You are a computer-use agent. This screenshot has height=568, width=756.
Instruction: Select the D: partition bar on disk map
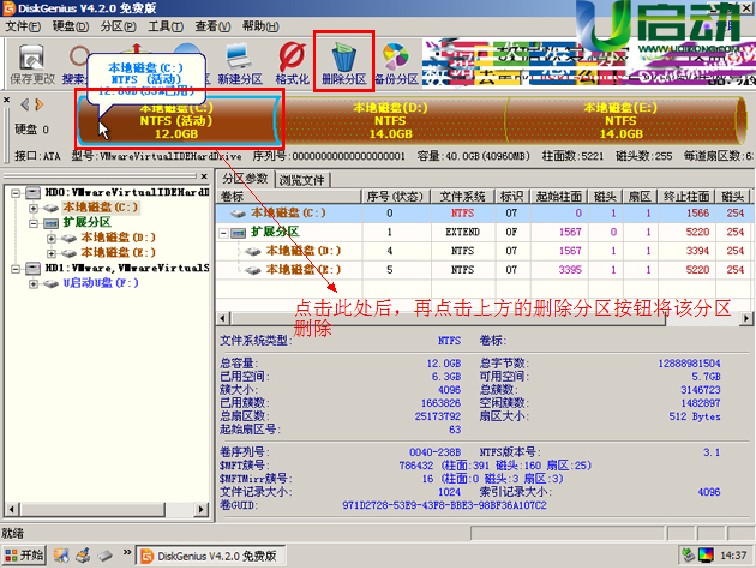click(x=392, y=120)
